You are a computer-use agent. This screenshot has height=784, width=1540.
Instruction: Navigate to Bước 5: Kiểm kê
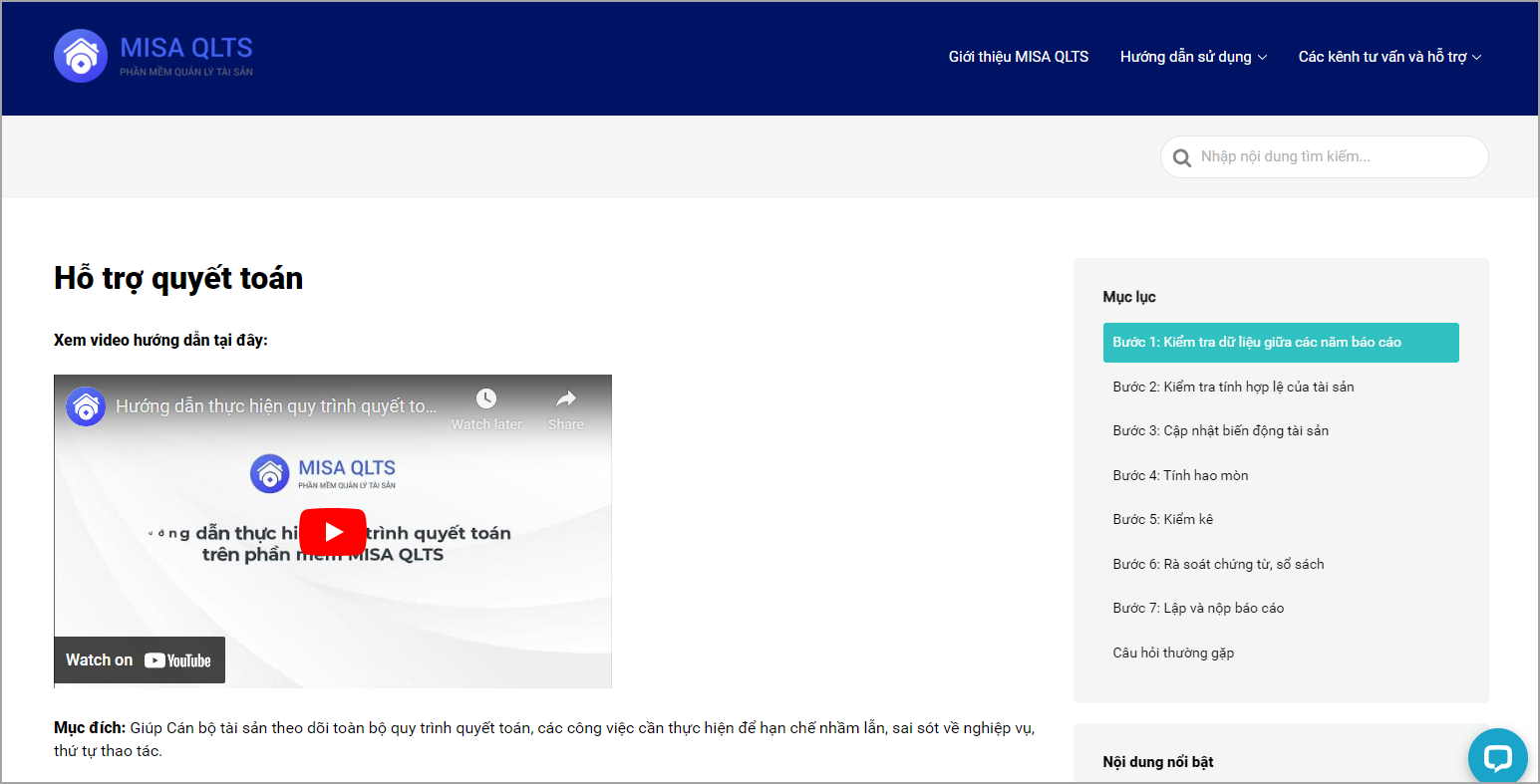click(x=1162, y=519)
